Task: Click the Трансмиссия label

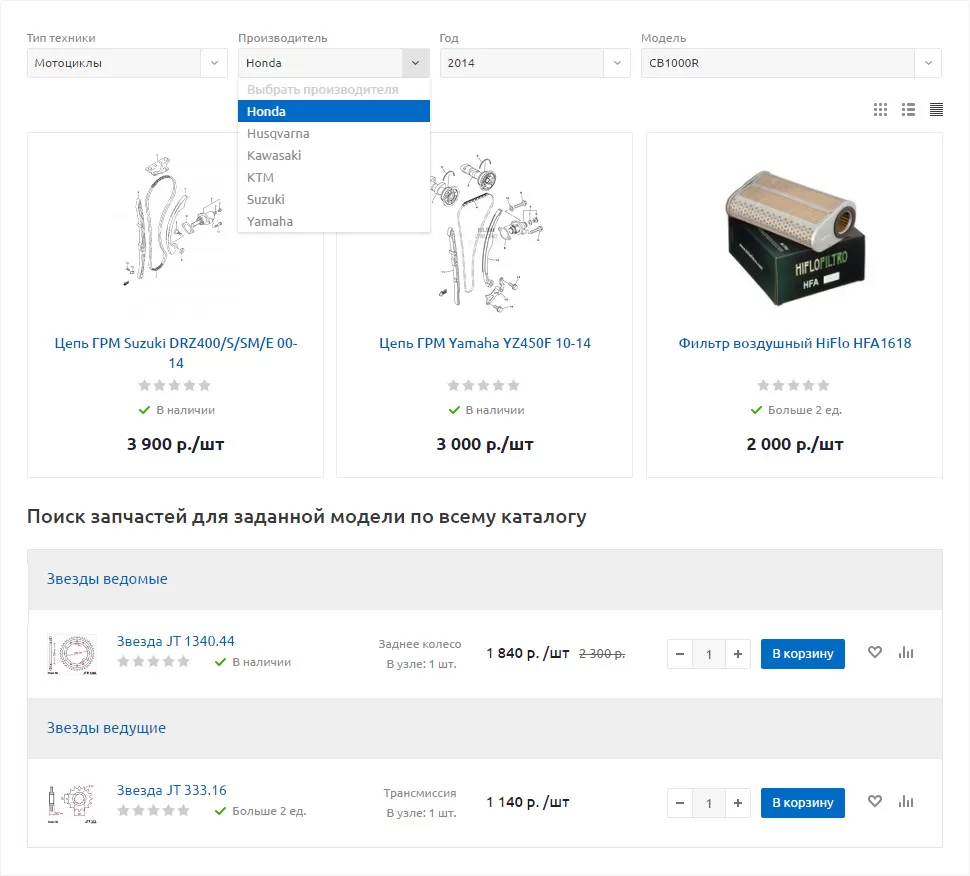Action: (420, 793)
